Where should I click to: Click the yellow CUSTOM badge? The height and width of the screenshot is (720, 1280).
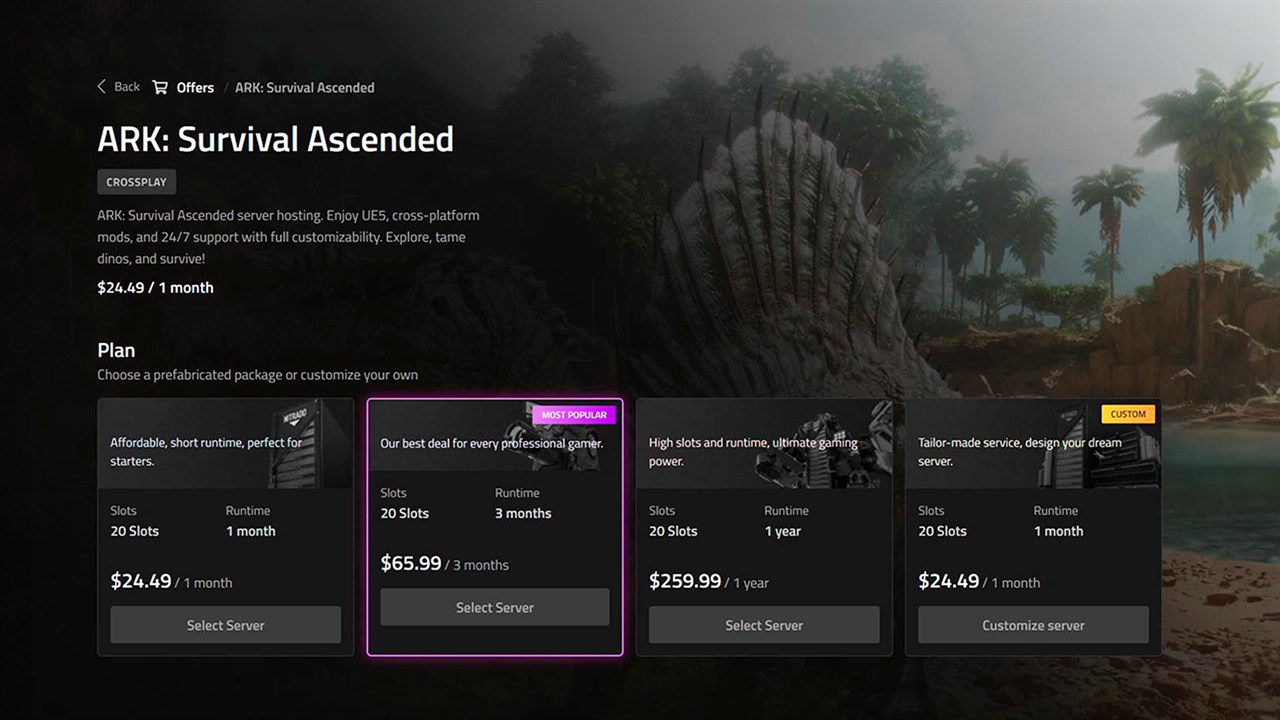[1128, 414]
